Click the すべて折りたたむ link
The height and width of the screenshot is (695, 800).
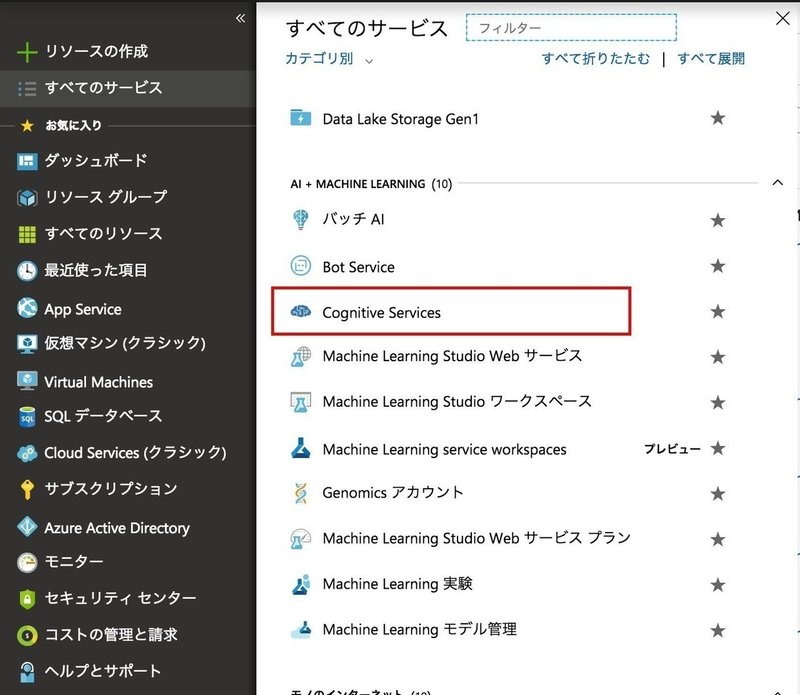[596, 59]
